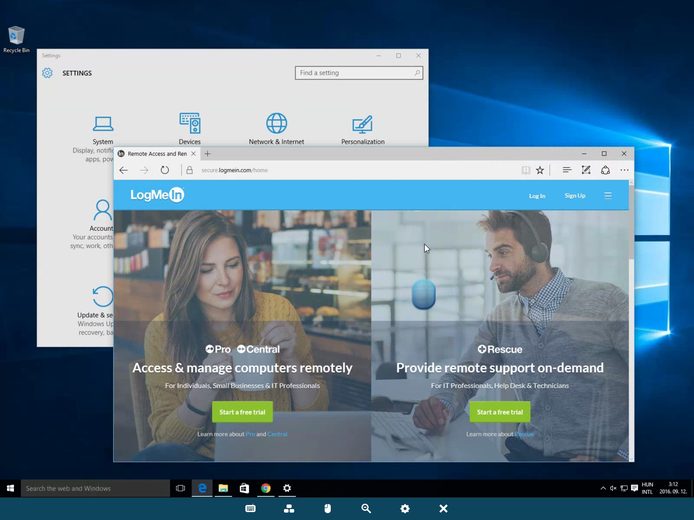Click the Settings gear in the taskbar
This screenshot has width=694, height=520.
(x=287, y=488)
